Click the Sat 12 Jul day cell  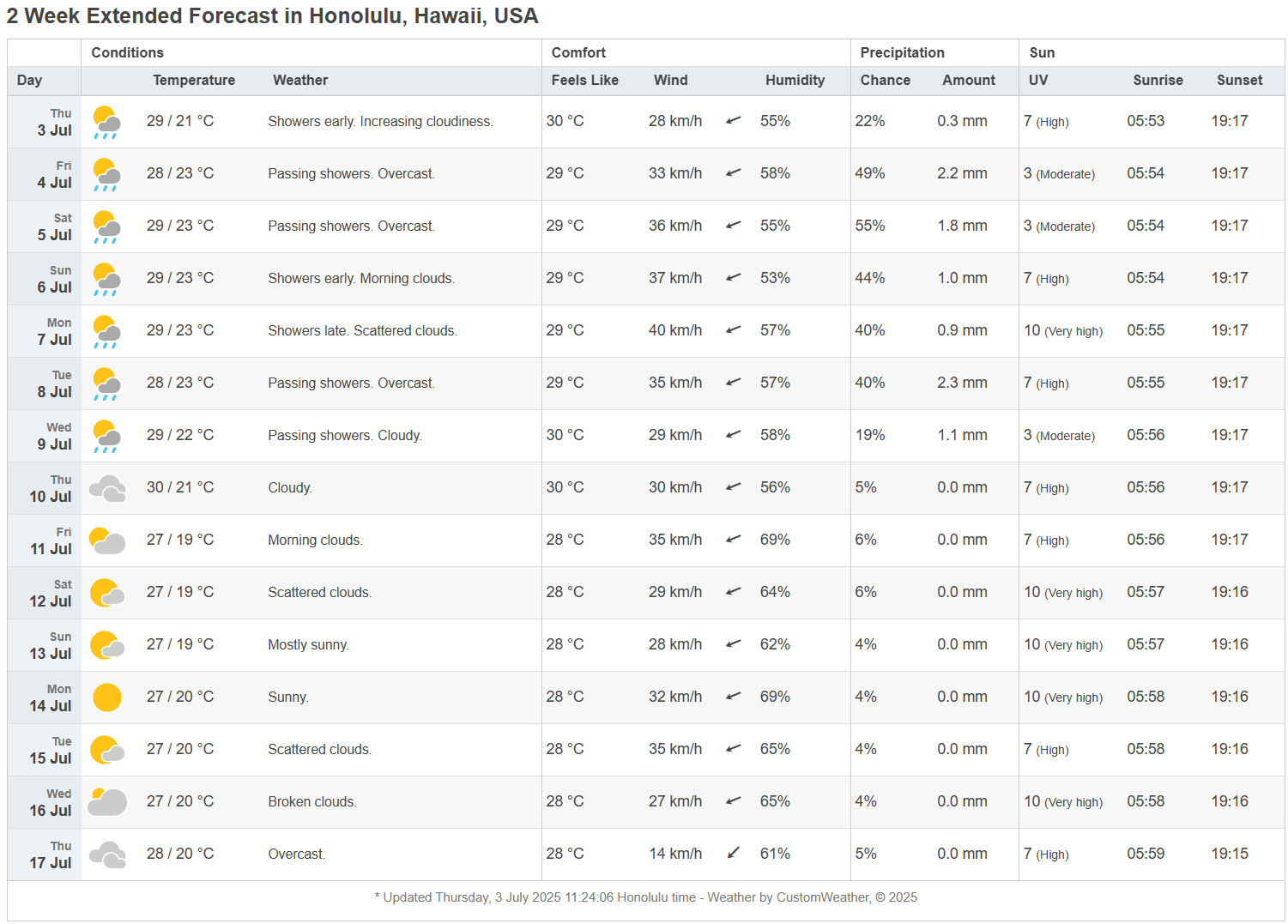pyautogui.click(x=51, y=594)
